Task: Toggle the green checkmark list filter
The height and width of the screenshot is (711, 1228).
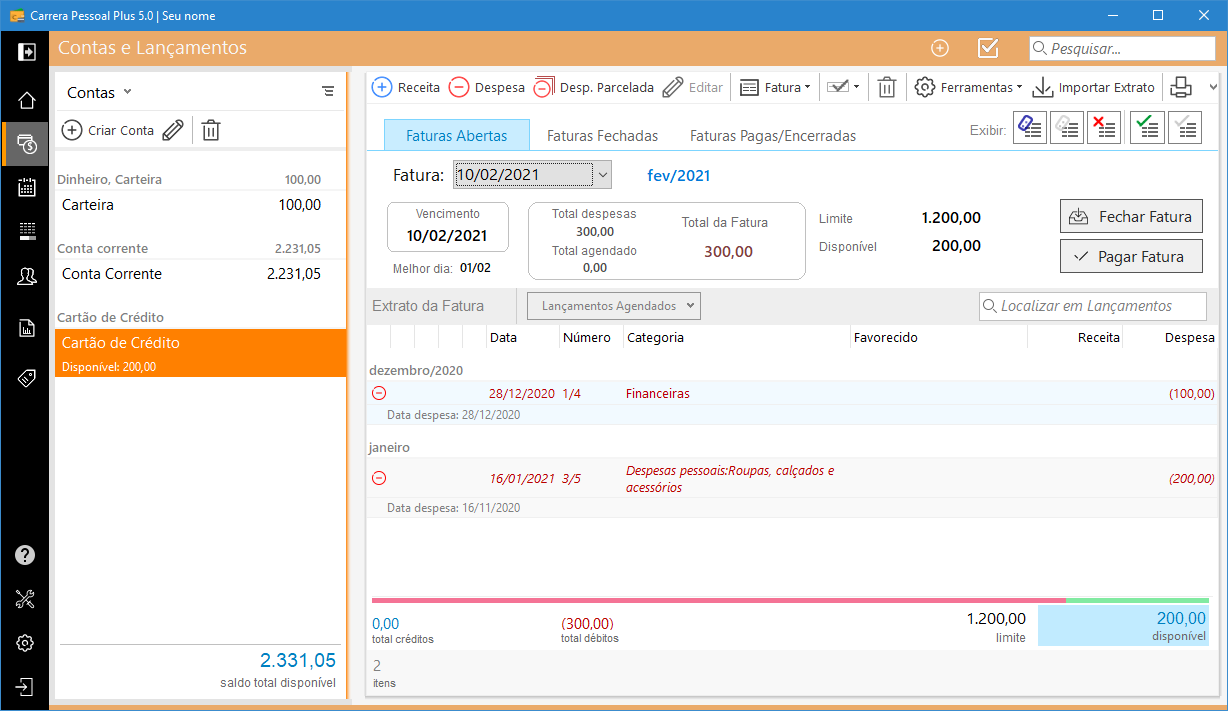Action: 1147,127
